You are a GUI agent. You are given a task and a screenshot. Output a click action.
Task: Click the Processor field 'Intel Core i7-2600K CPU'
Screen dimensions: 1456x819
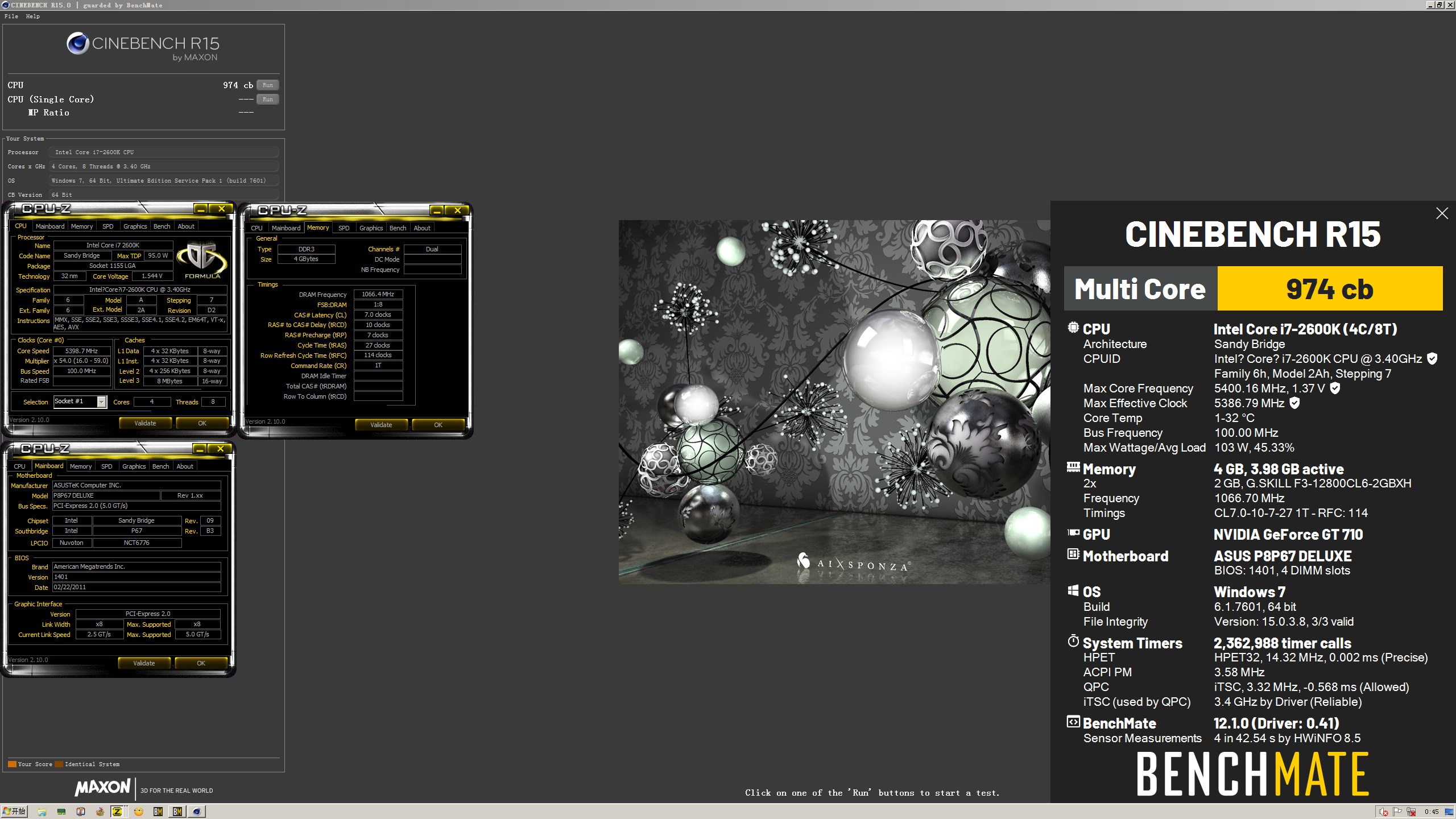point(164,152)
